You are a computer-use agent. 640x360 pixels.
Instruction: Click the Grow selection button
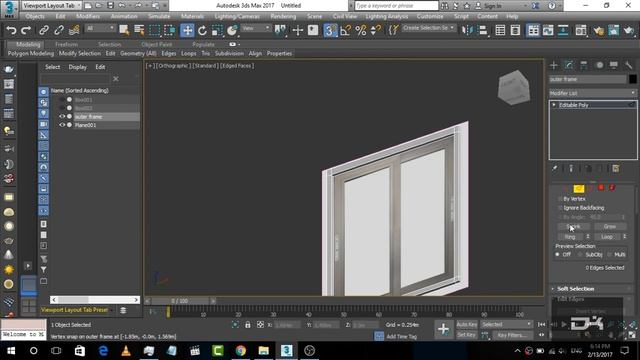click(609, 227)
